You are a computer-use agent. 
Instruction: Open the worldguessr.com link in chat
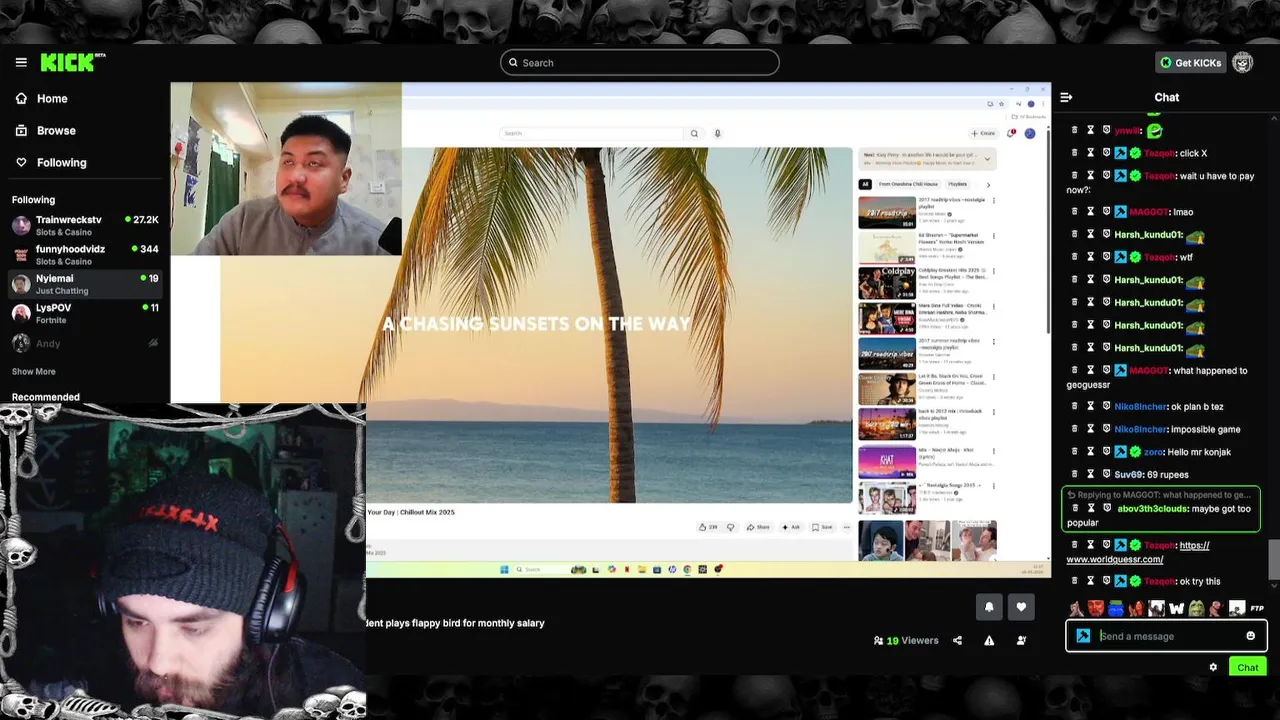1138,552
